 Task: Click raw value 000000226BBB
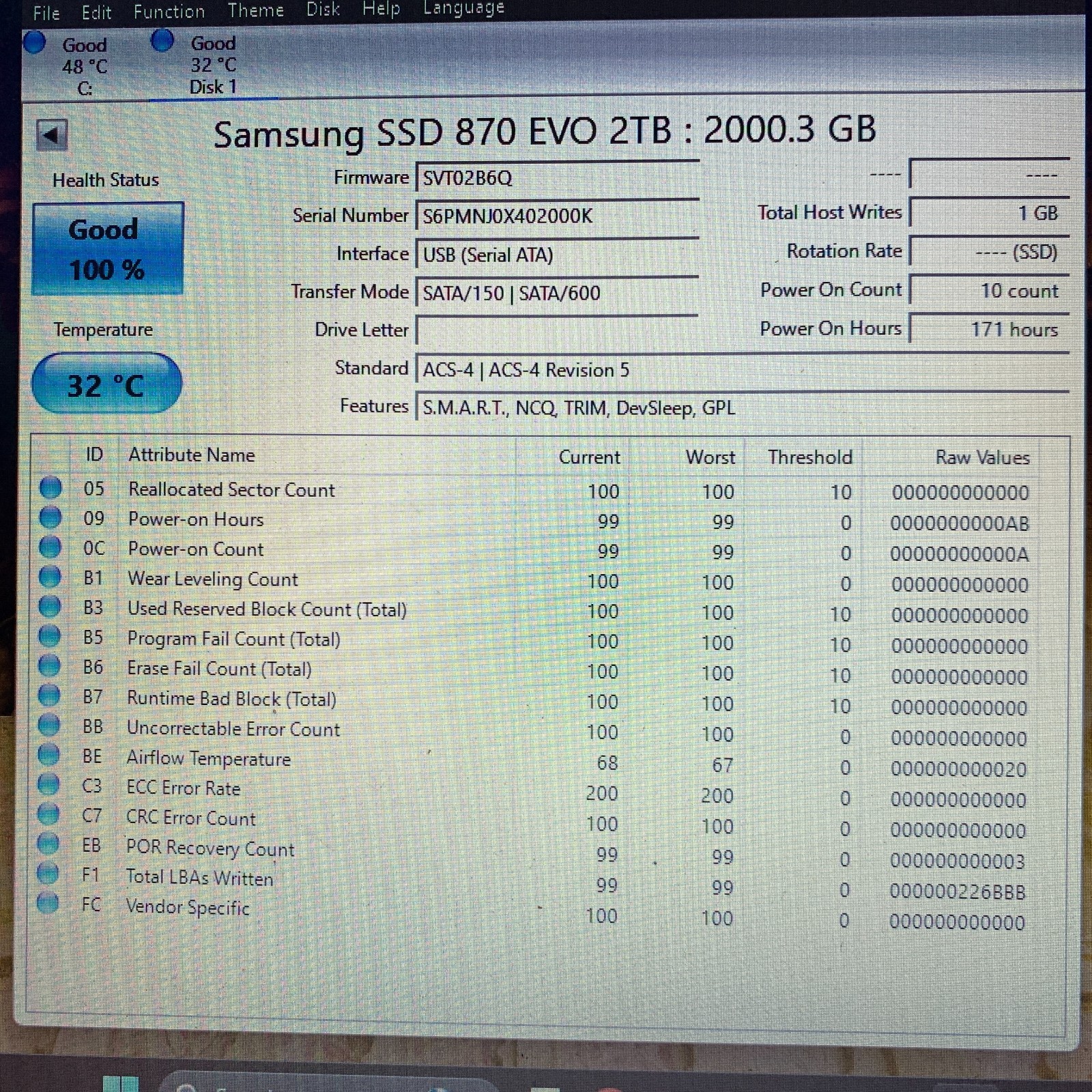[x=958, y=891]
